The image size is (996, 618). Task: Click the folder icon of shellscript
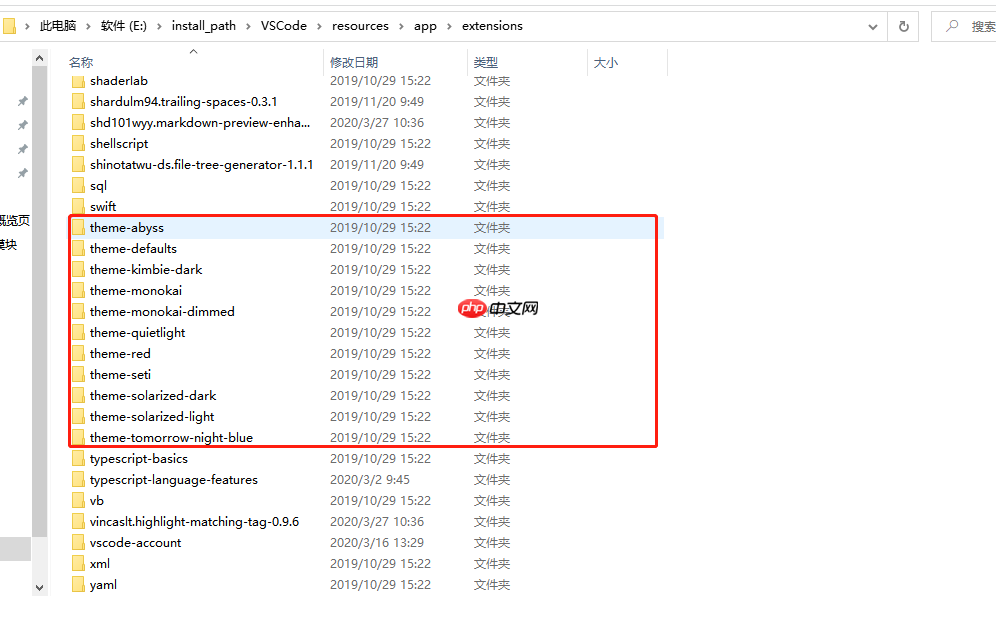78,144
